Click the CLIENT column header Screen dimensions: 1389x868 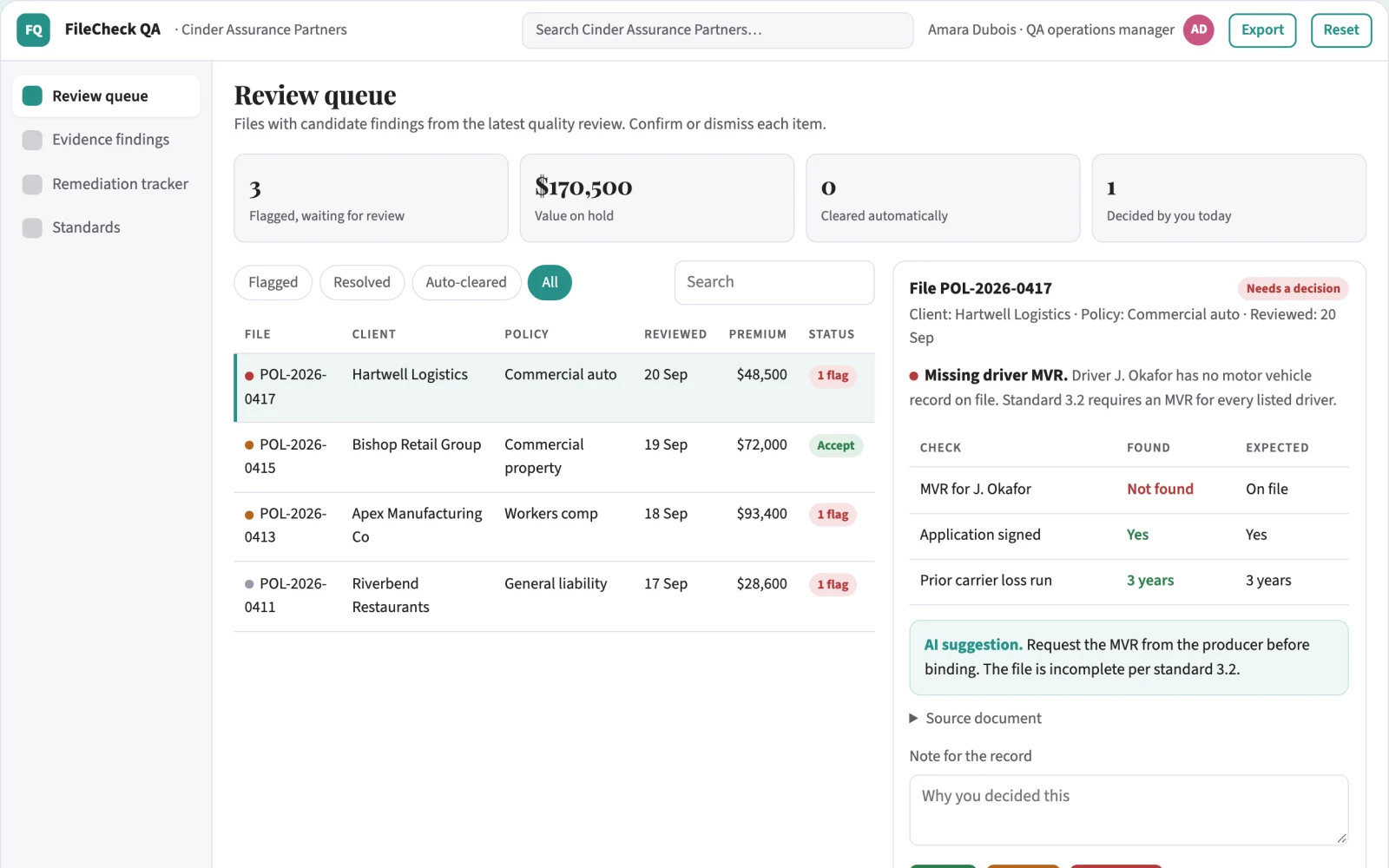[374, 334]
